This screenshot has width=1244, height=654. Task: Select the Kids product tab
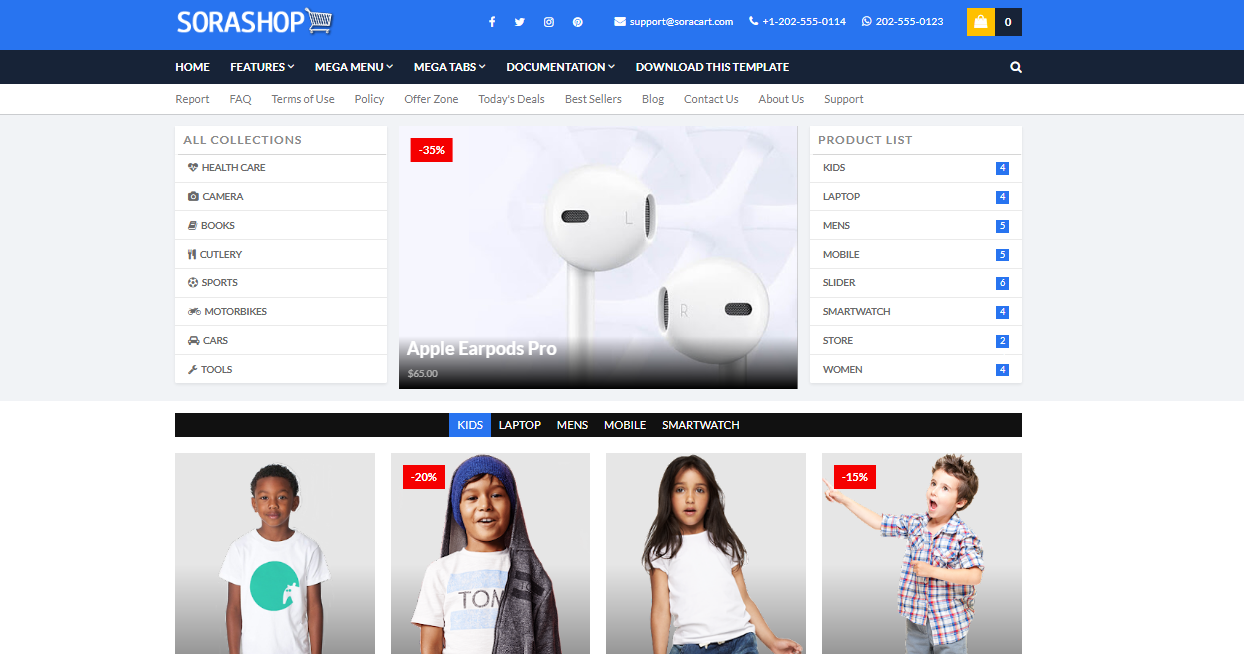pyautogui.click(x=470, y=425)
